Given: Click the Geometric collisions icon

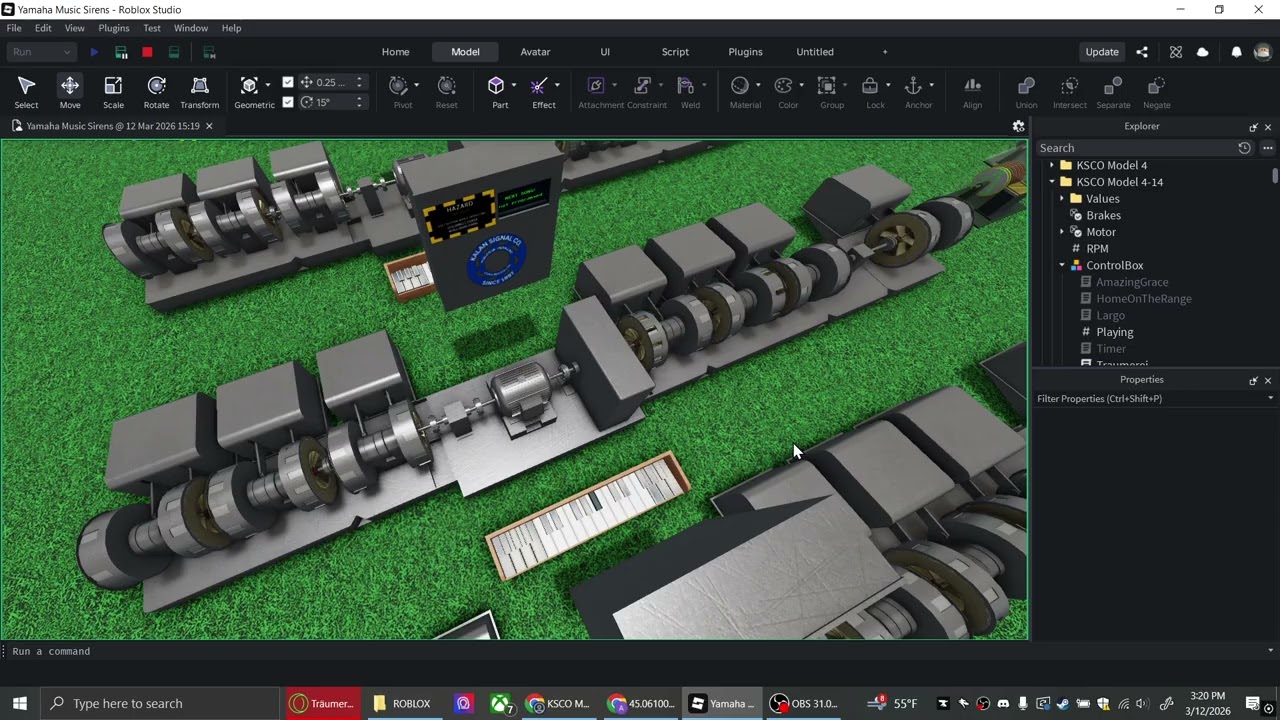Looking at the screenshot, I should click(x=249, y=86).
